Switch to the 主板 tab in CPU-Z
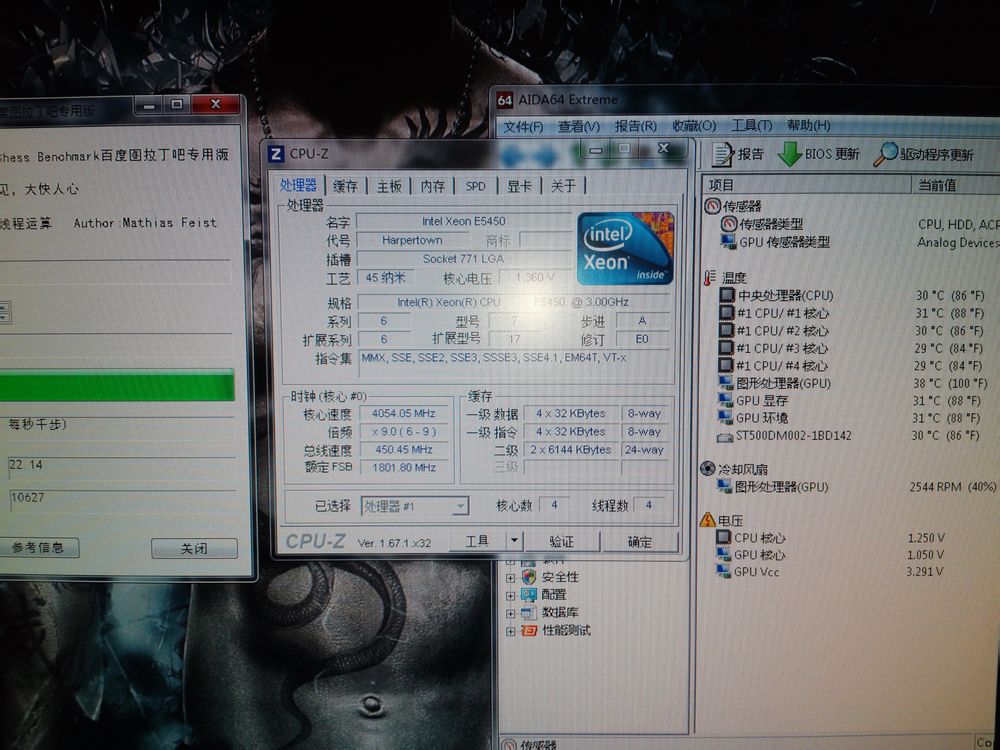 tap(389, 186)
